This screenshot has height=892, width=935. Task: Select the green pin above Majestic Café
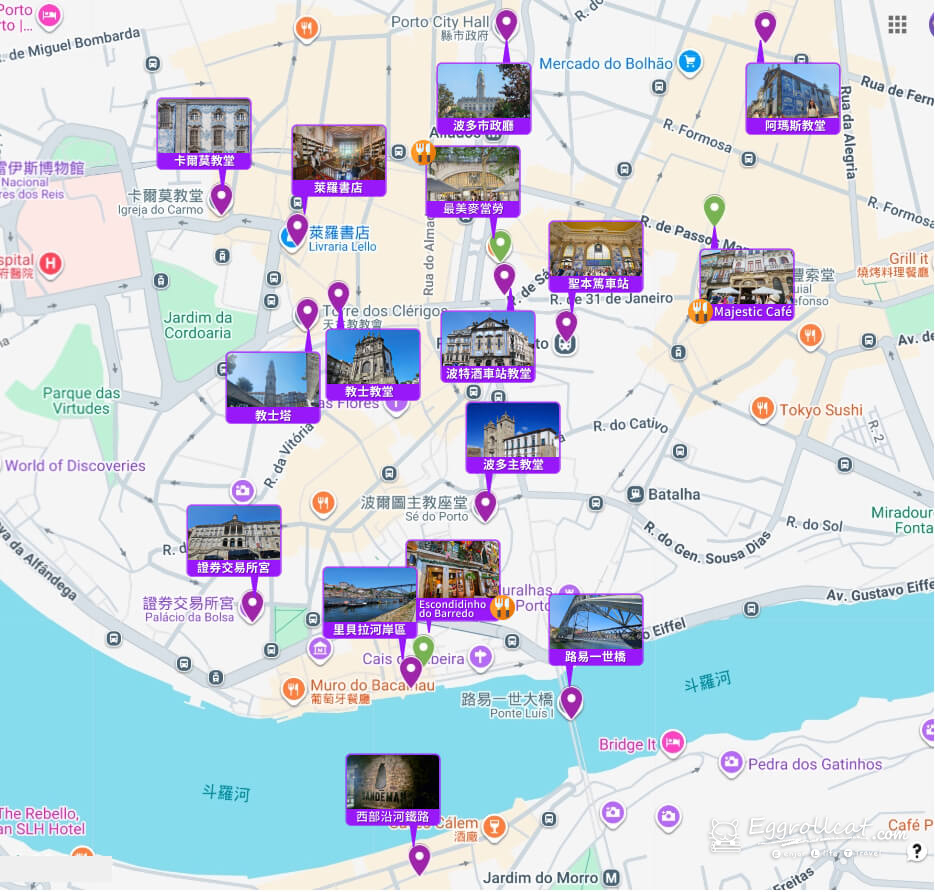click(714, 210)
